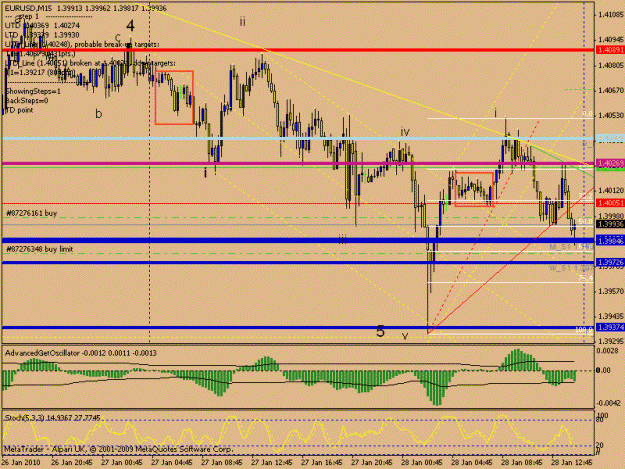Screen dimensions: 625x469
Task: Click the 1.39295 price scale value
Action: 611,341
